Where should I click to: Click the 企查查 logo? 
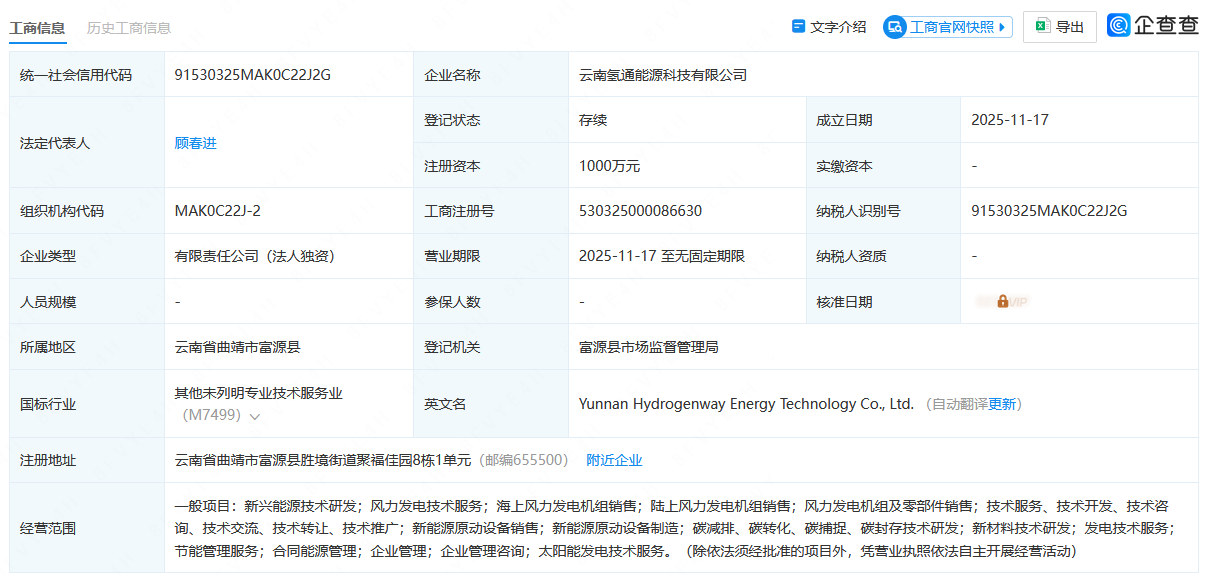click(1153, 26)
